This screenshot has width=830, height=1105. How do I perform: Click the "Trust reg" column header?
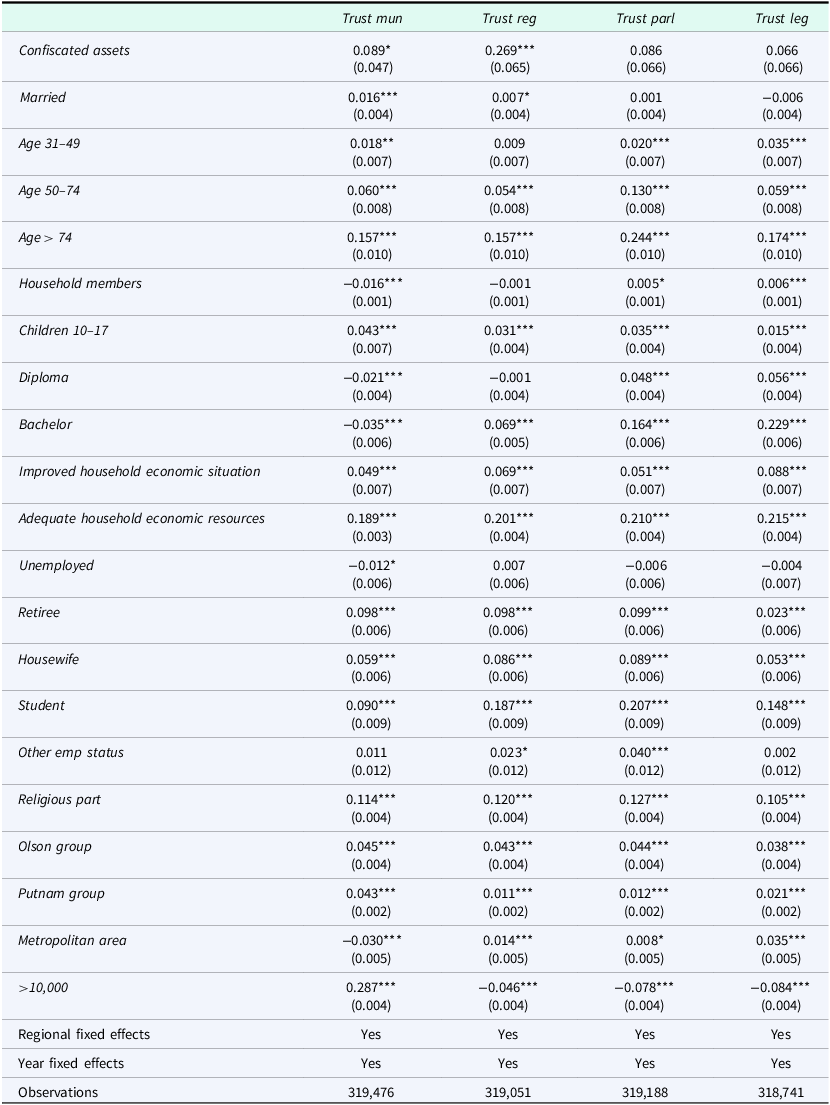pos(508,19)
